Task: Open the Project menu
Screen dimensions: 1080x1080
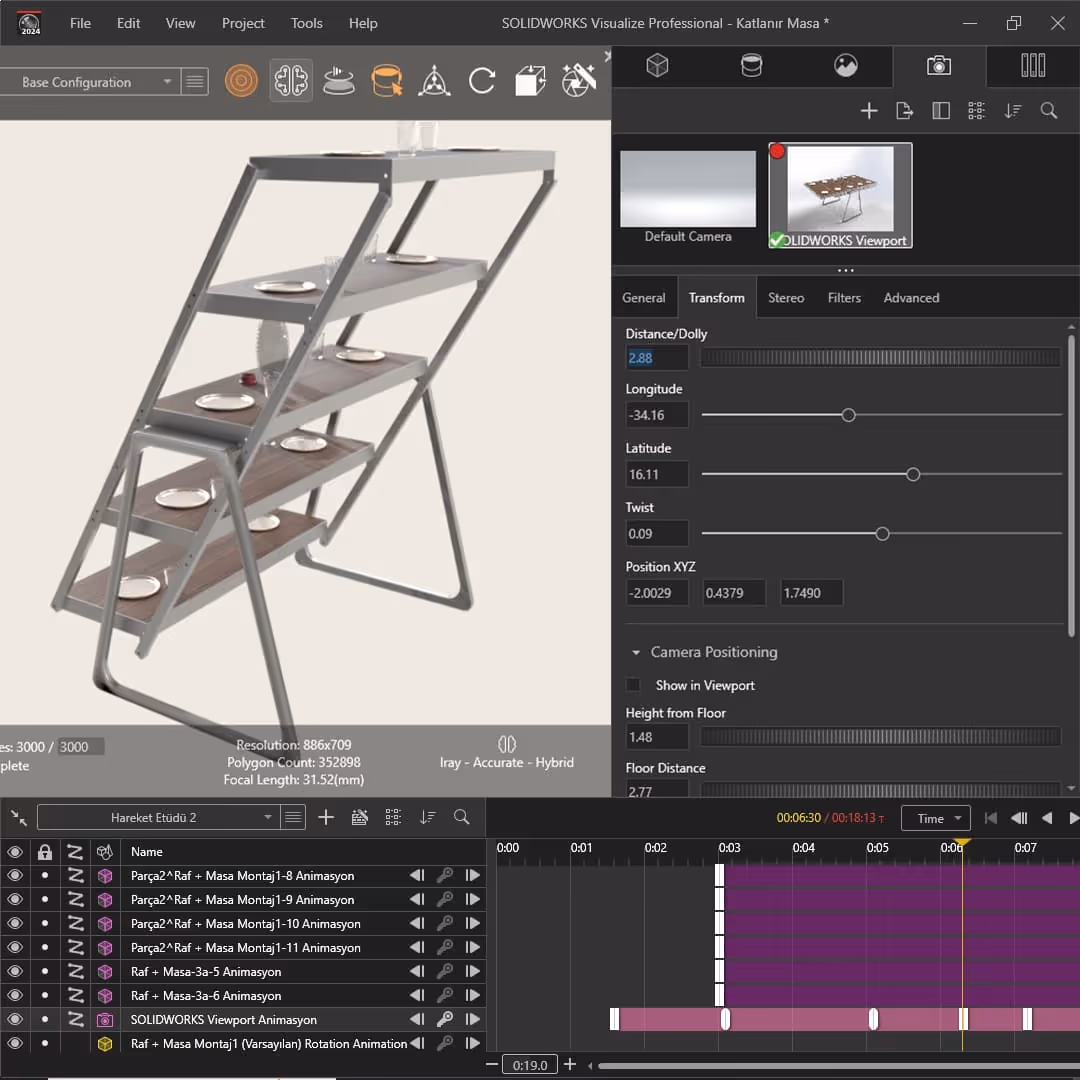Action: tap(243, 23)
